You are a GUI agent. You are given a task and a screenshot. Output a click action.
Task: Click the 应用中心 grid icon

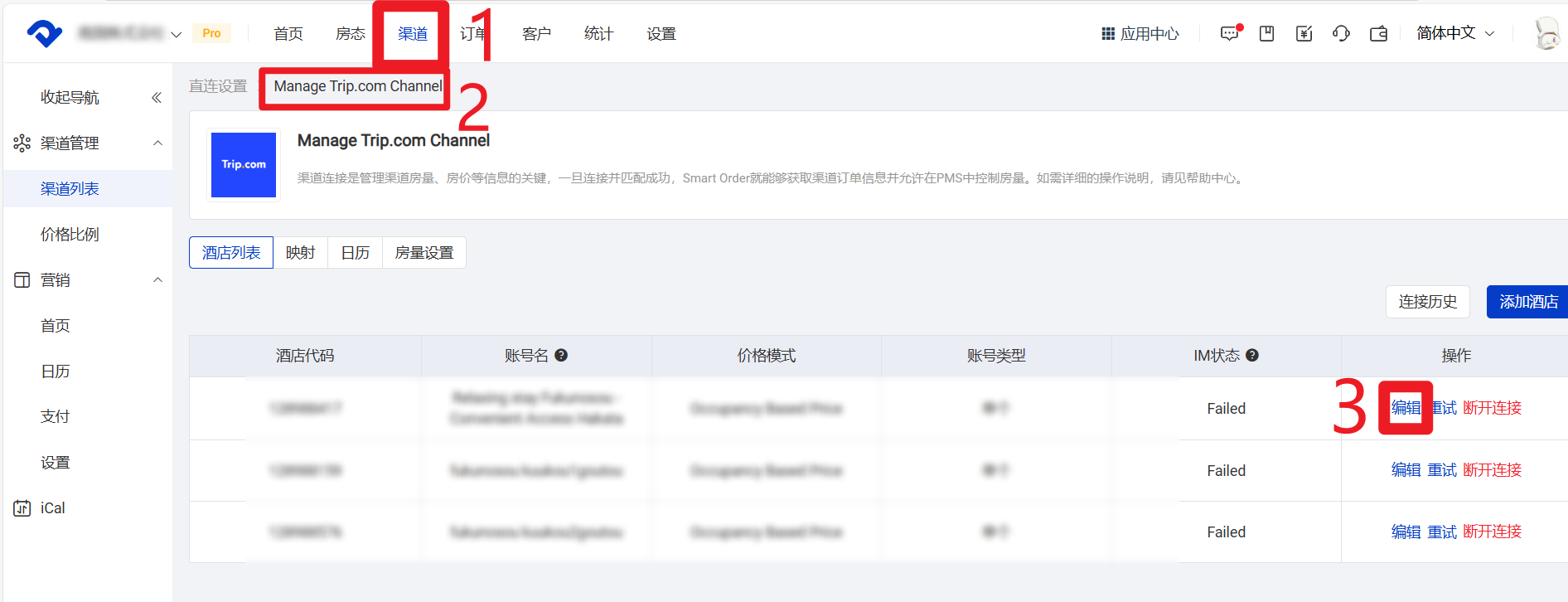(1108, 34)
